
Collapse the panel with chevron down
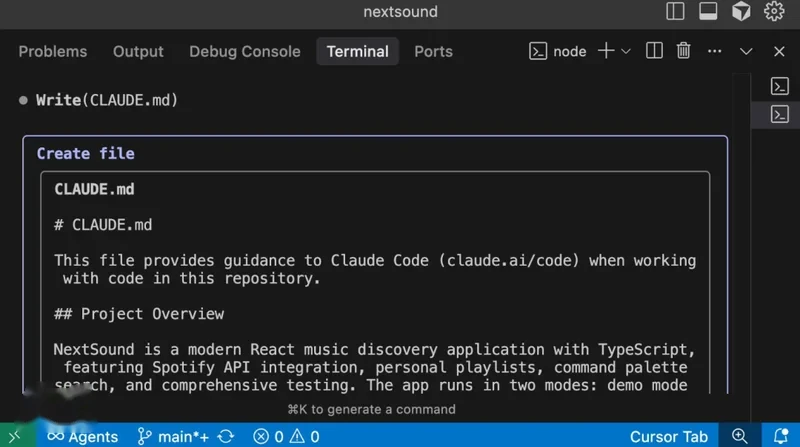[x=746, y=52]
